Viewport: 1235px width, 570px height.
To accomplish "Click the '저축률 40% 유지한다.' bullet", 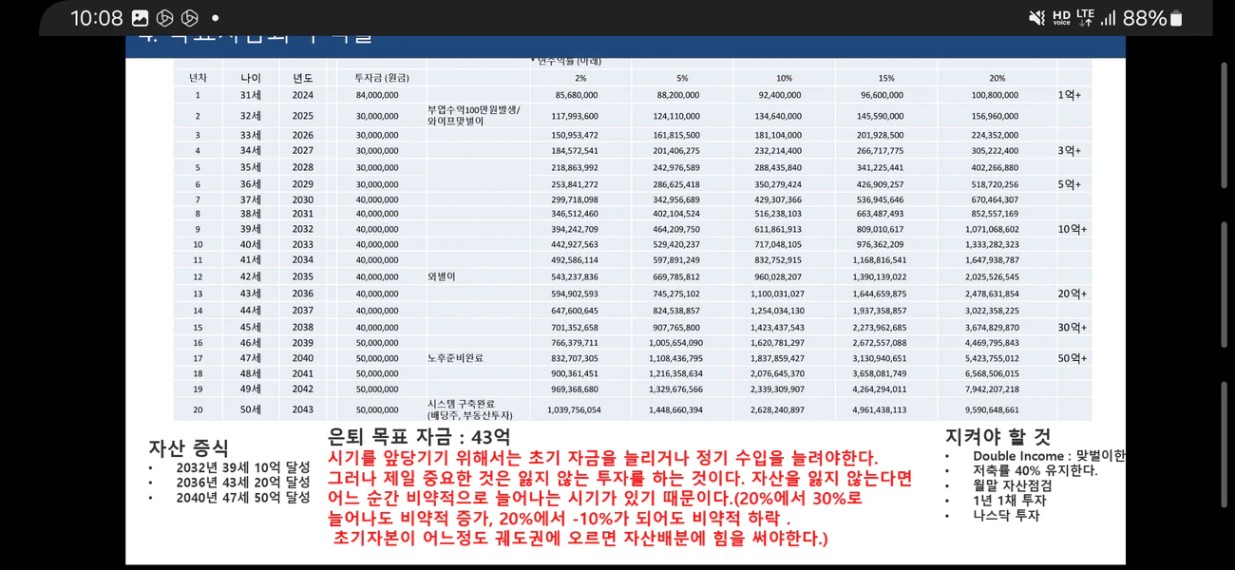I will [x=1035, y=471].
